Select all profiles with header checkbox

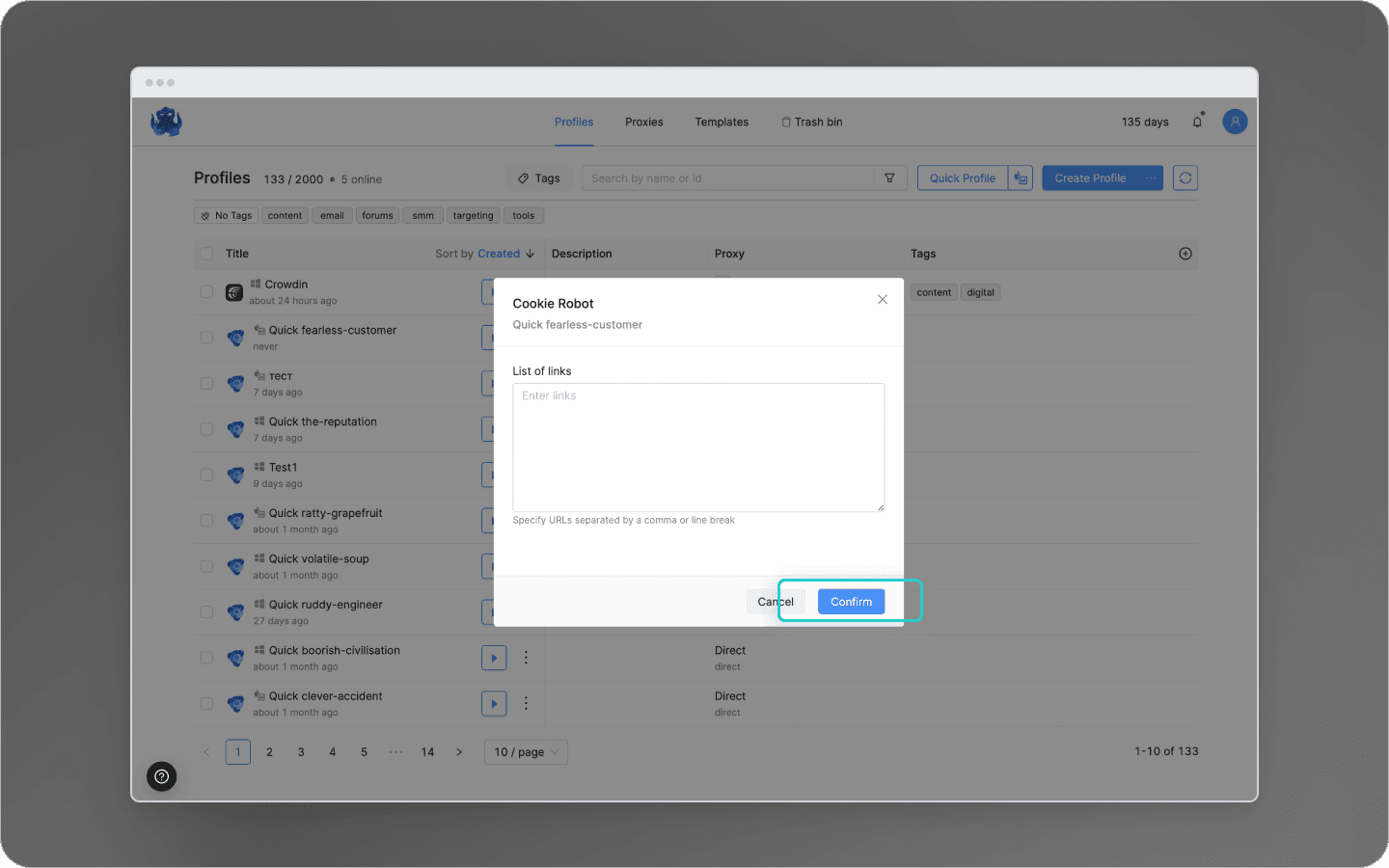click(206, 254)
